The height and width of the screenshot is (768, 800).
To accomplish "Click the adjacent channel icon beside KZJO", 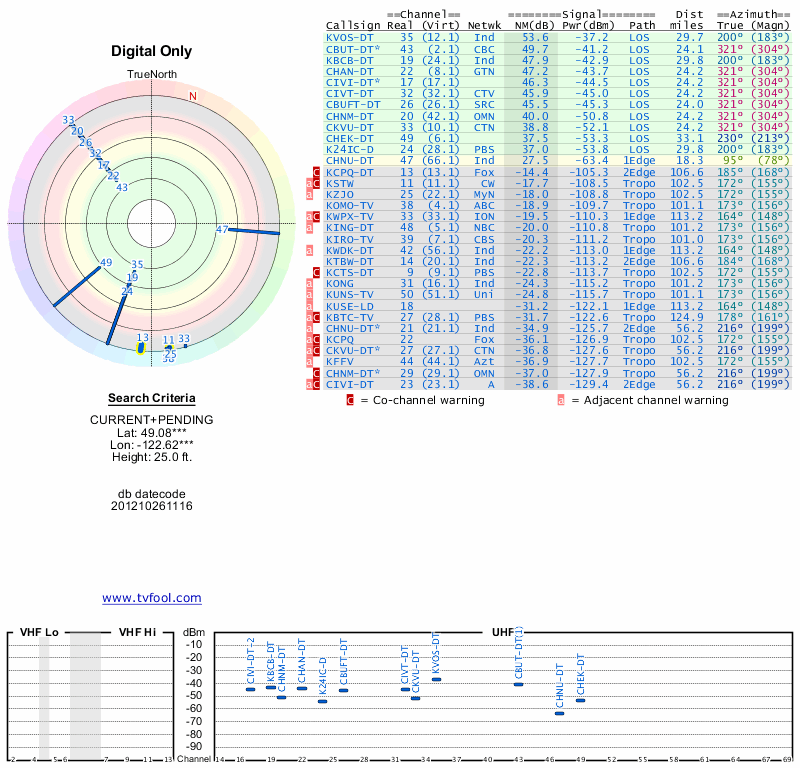I will click(x=310, y=195).
